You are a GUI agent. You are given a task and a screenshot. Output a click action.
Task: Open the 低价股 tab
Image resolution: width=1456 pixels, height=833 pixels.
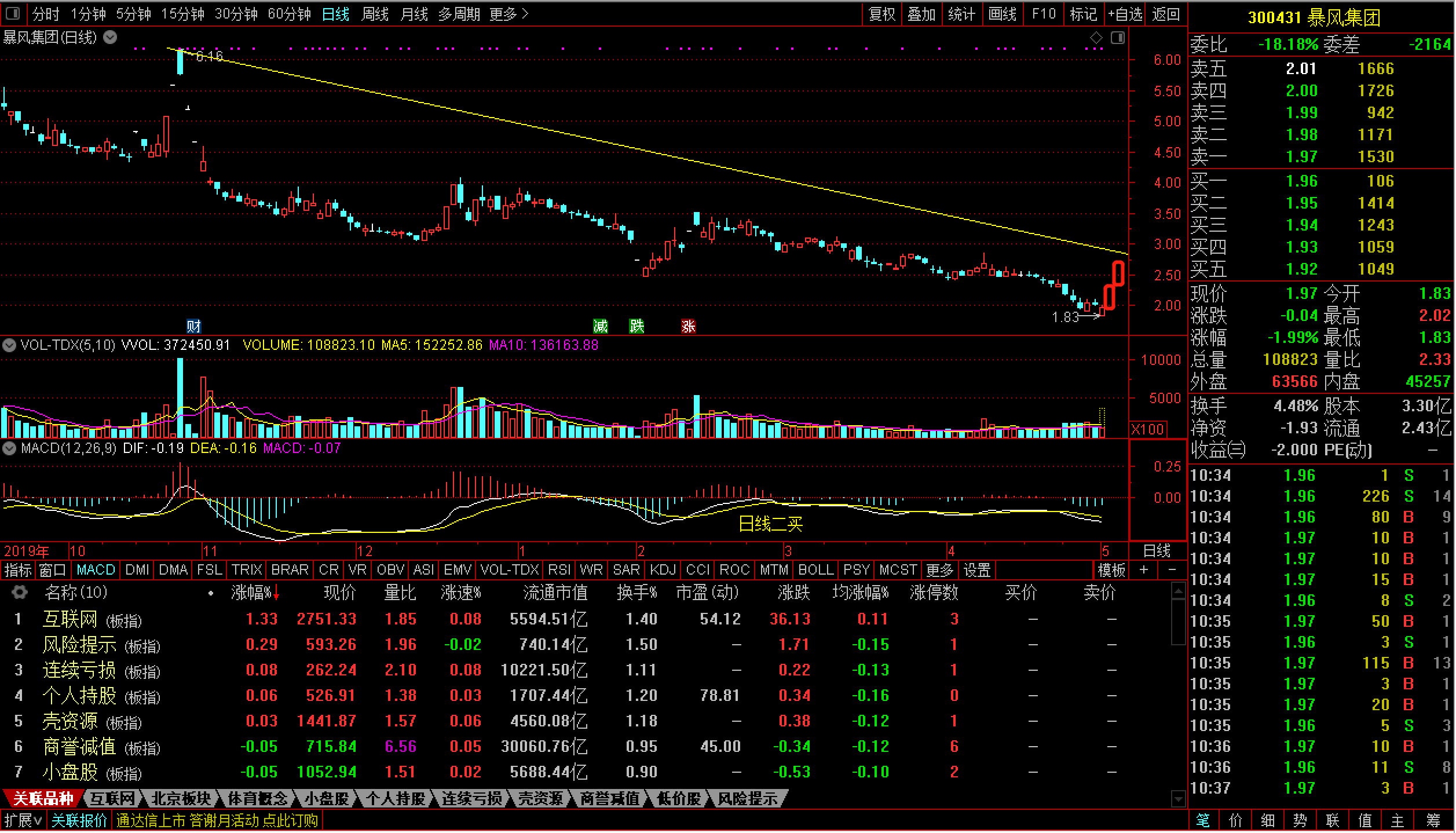tap(679, 799)
